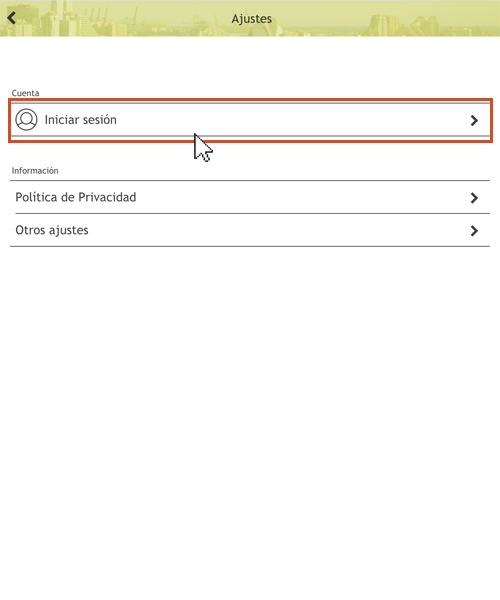Click the user profile avatar icon

click(26, 120)
